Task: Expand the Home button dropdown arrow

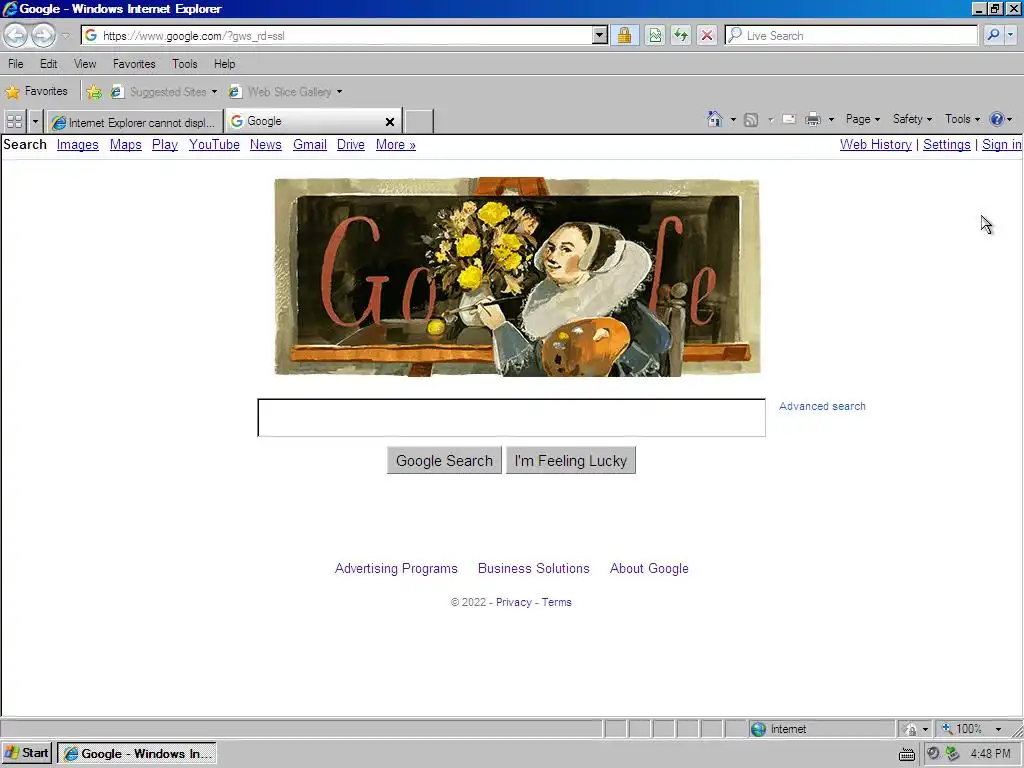Action: (733, 120)
